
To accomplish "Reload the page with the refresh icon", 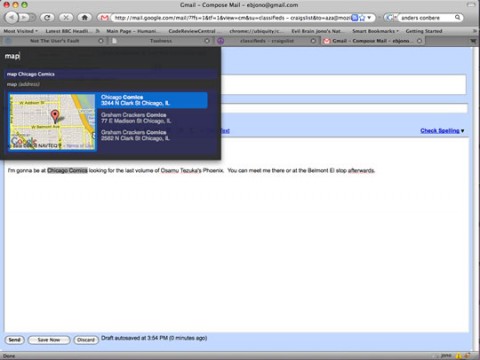I will click(47, 17).
